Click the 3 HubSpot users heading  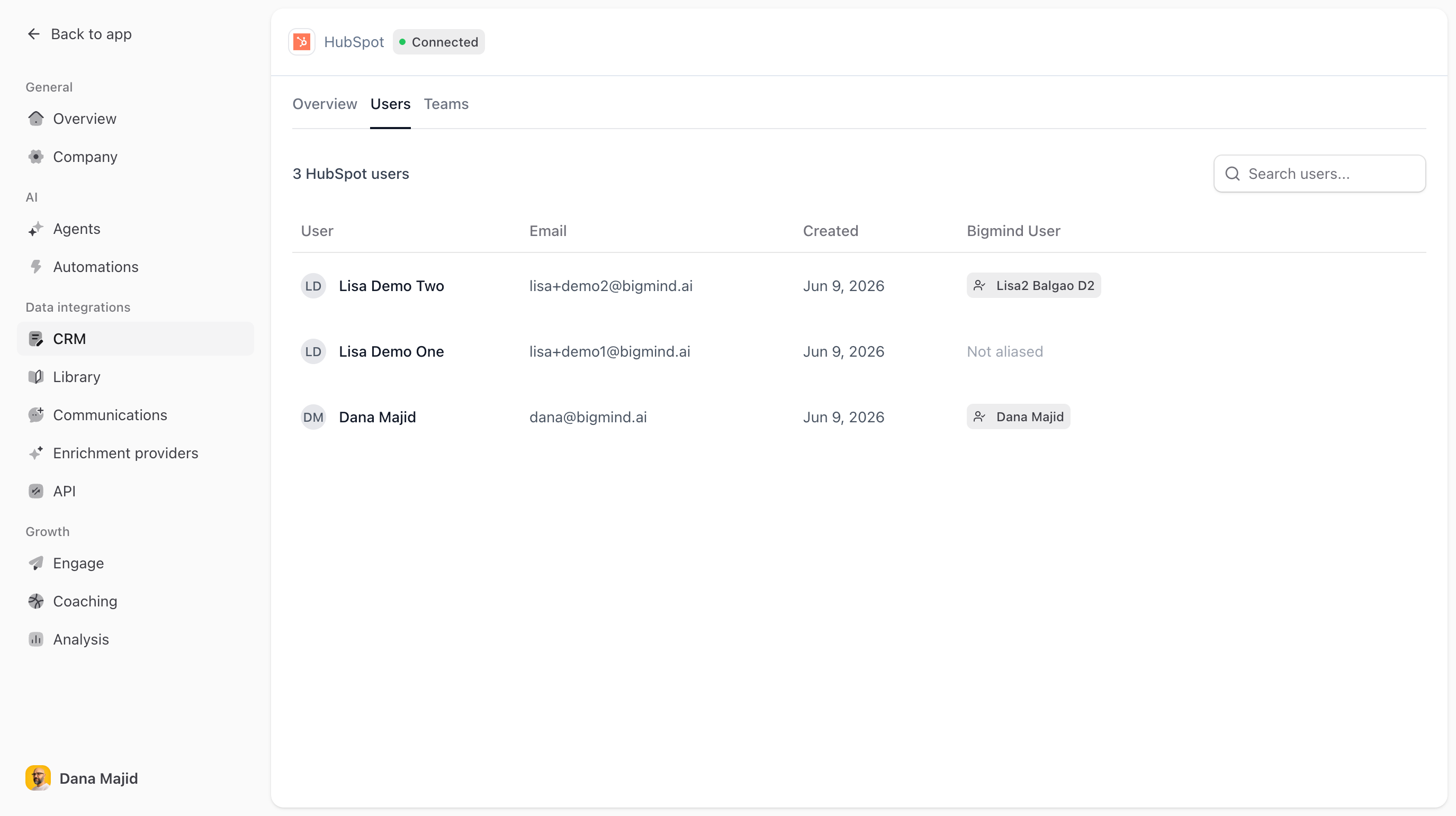(350, 174)
